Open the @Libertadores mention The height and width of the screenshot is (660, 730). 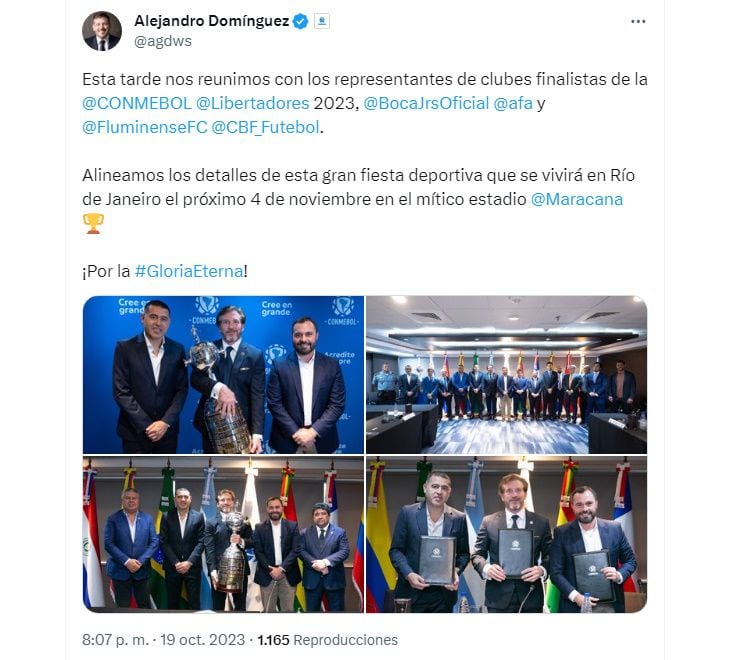(253, 103)
